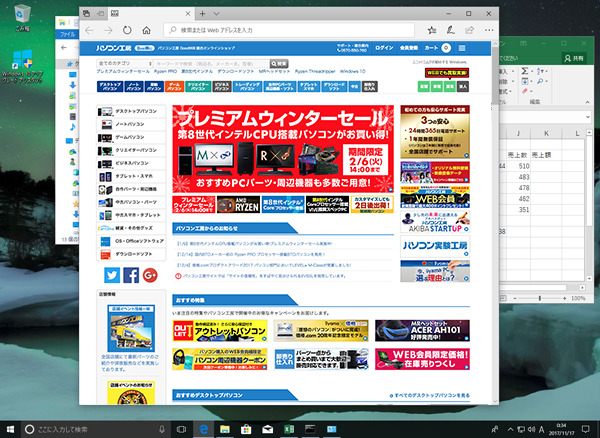This screenshot has height=438, width=600.
Task: Click Excel's Clear eraser icon
Action: click(x=525, y=91)
